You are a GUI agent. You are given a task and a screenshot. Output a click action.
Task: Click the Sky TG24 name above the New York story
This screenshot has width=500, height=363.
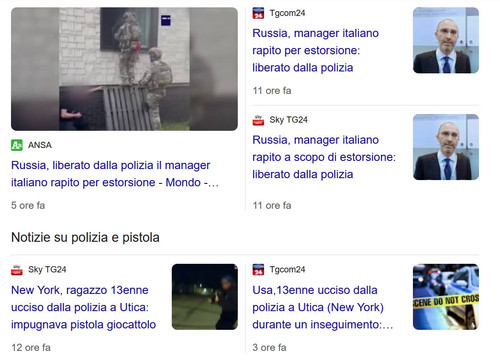[47, 269]
